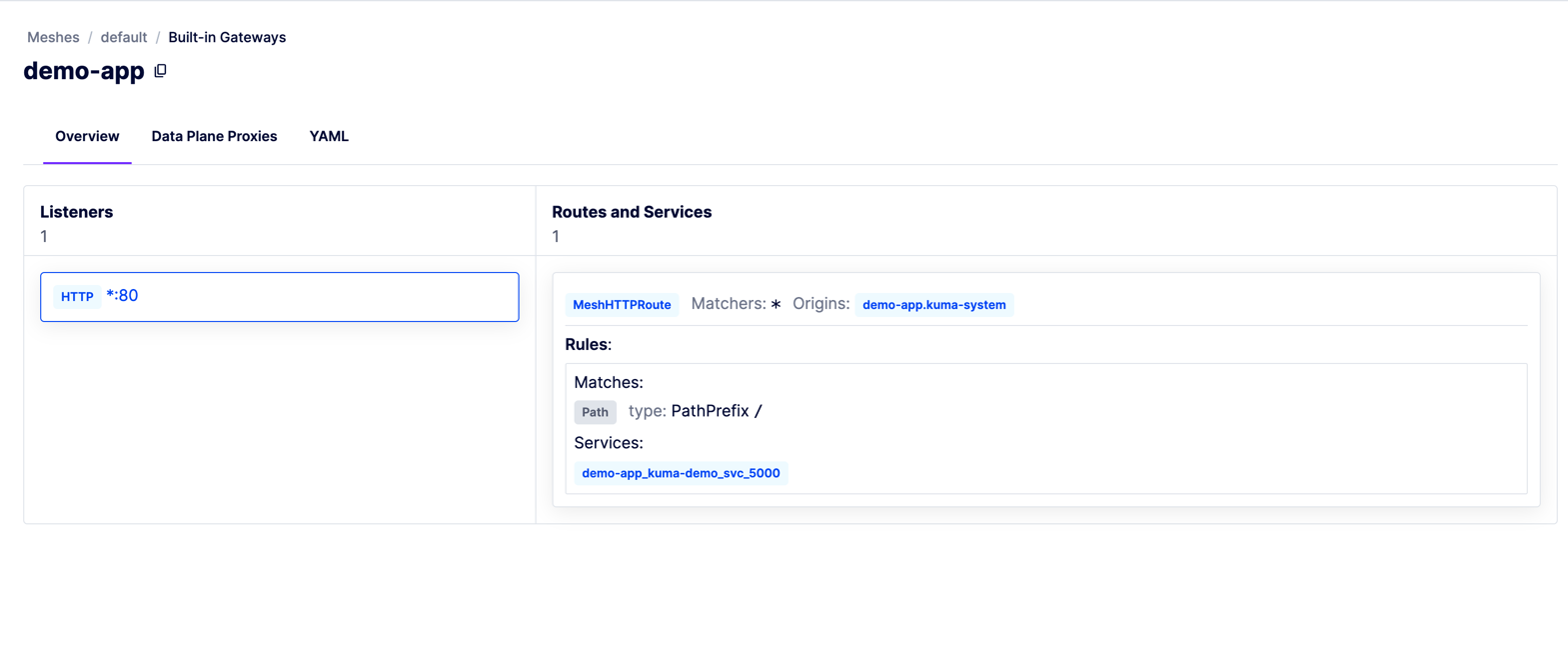
Task: Click the demo-app page title
Action: (84, 71)
